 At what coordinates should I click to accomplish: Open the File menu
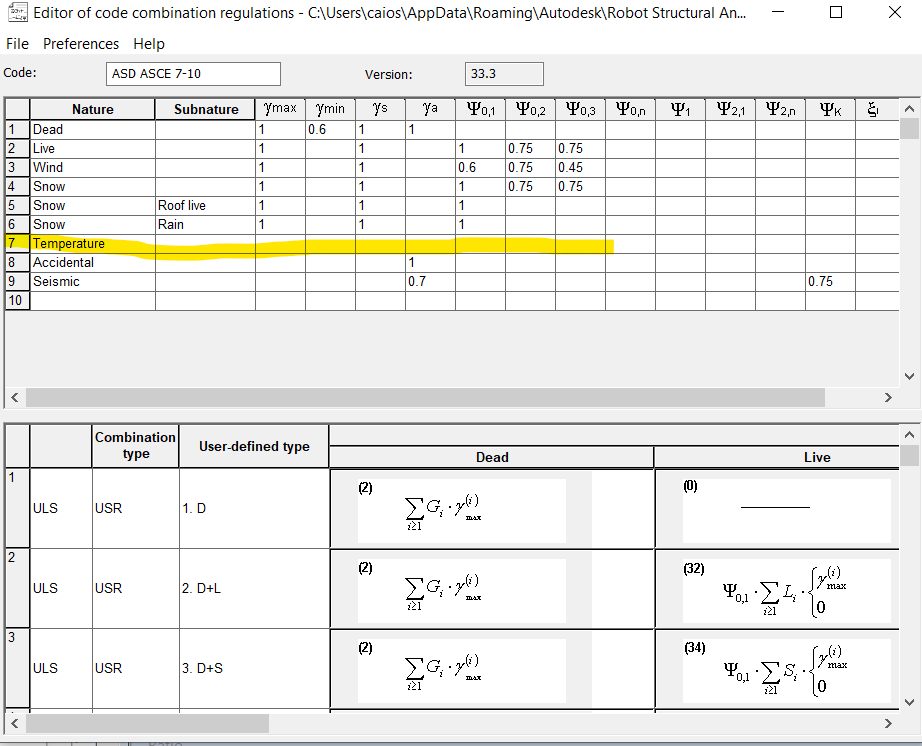pyautogui.click(x=17, y=44)
